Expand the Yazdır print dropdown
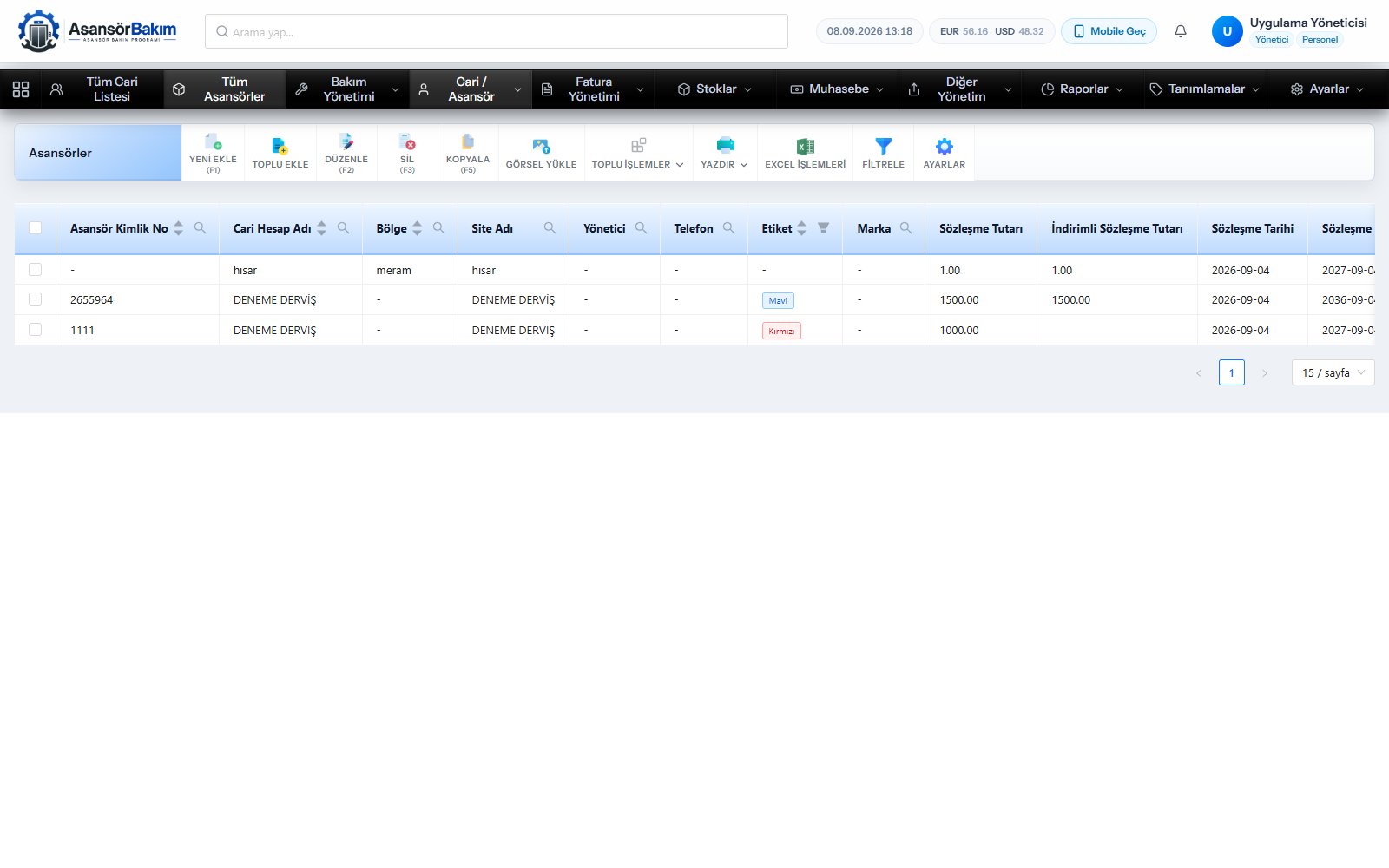 click(x=725, y=153)
